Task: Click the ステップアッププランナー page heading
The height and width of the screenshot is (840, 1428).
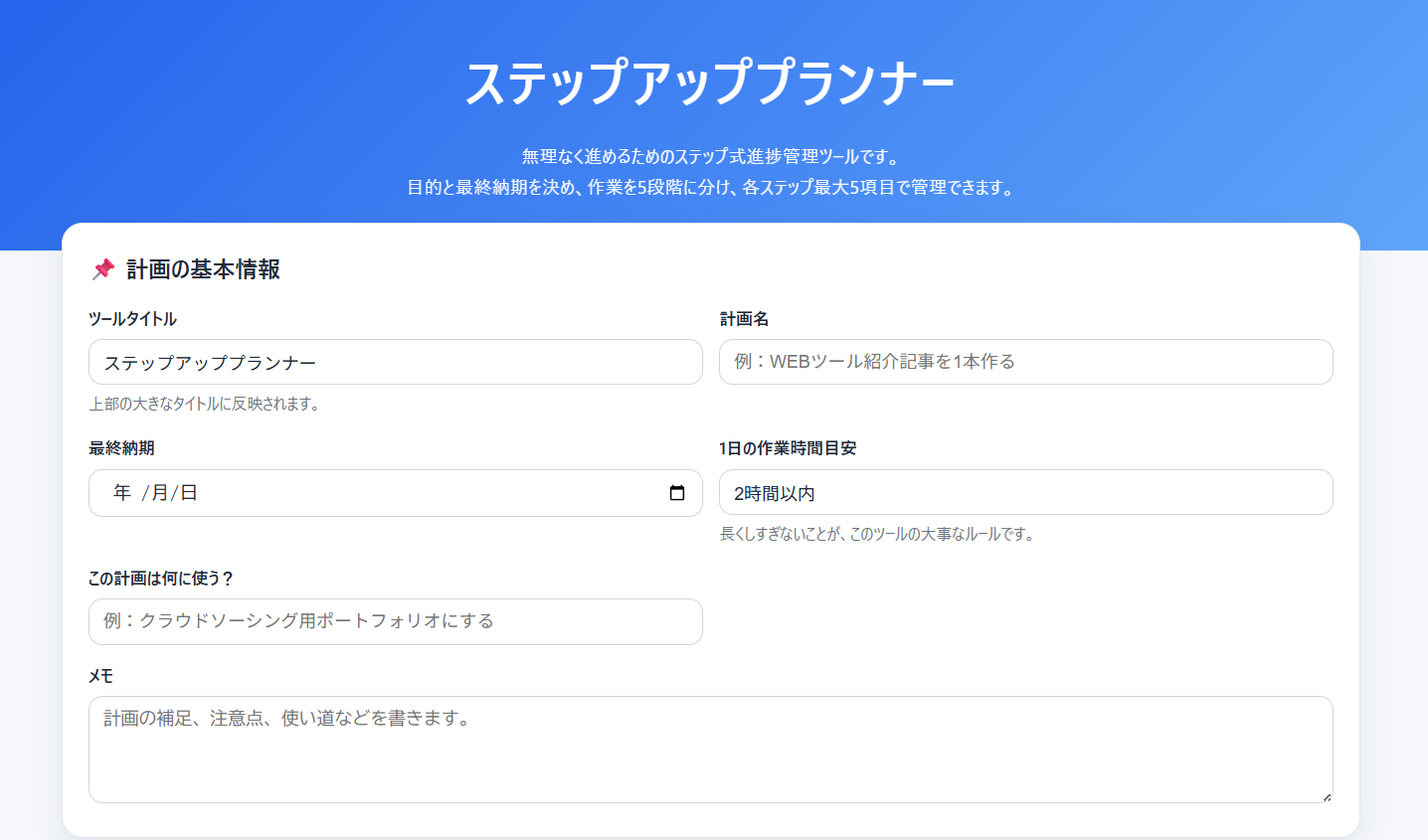Action: pos(710,82)
